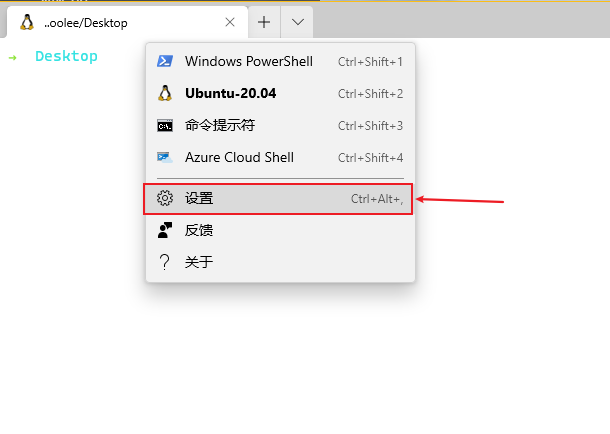Open 设置 from the dropdown menu
The height and width of the screenshot is (434, 610).
click(x=280, y=199)
